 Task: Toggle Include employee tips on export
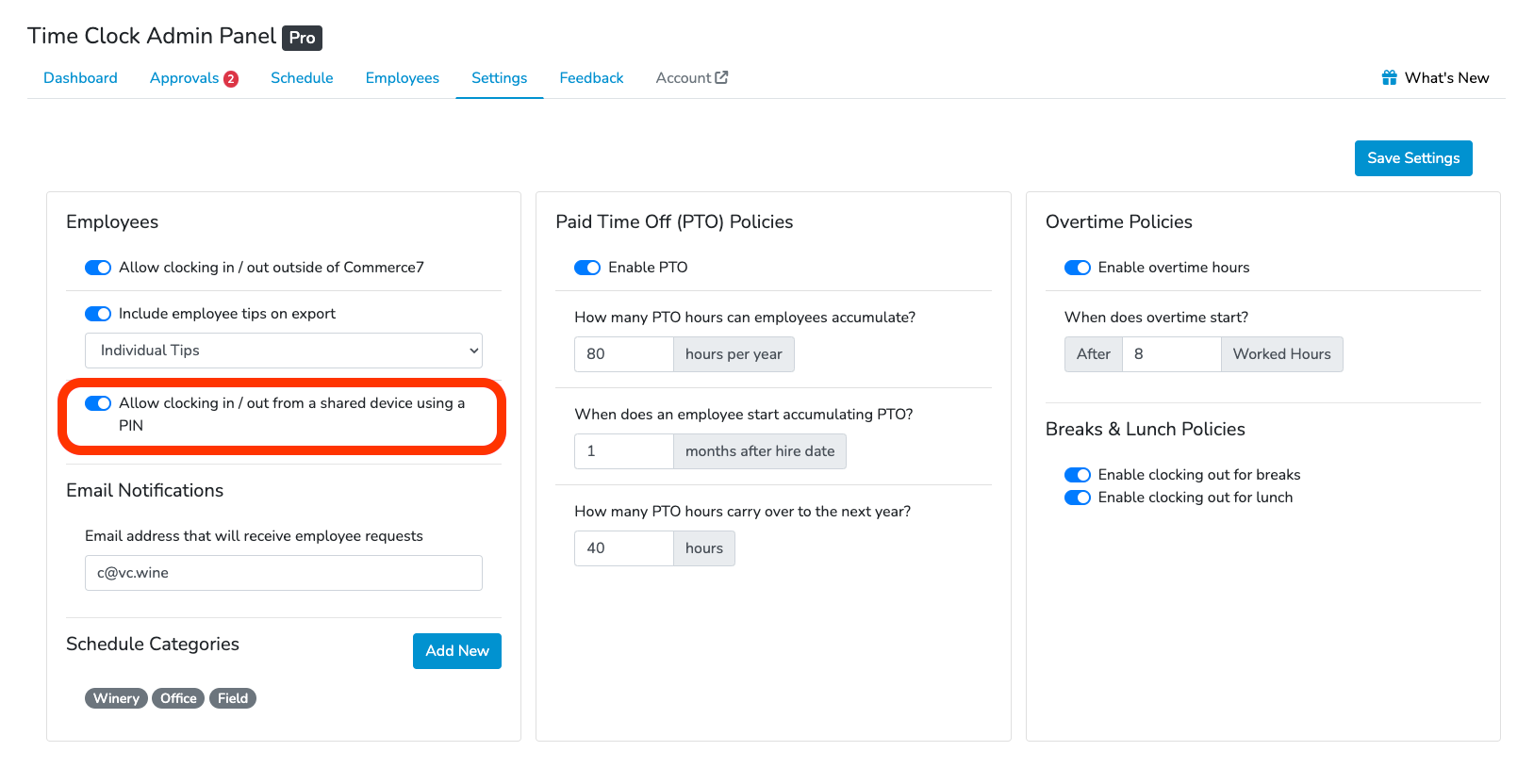tap(98, 314)
